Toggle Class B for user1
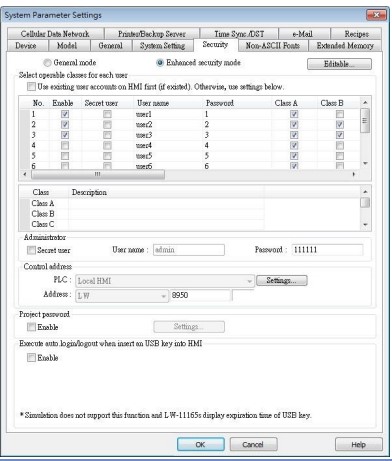Image resolution: width=392 pixels, height=461 pixels. pyautogui.click(x=340, y=114)
